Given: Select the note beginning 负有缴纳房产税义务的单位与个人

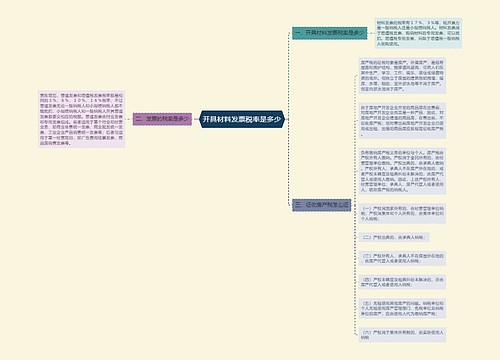Looking at the screenshot, I should tap(402, 171).
